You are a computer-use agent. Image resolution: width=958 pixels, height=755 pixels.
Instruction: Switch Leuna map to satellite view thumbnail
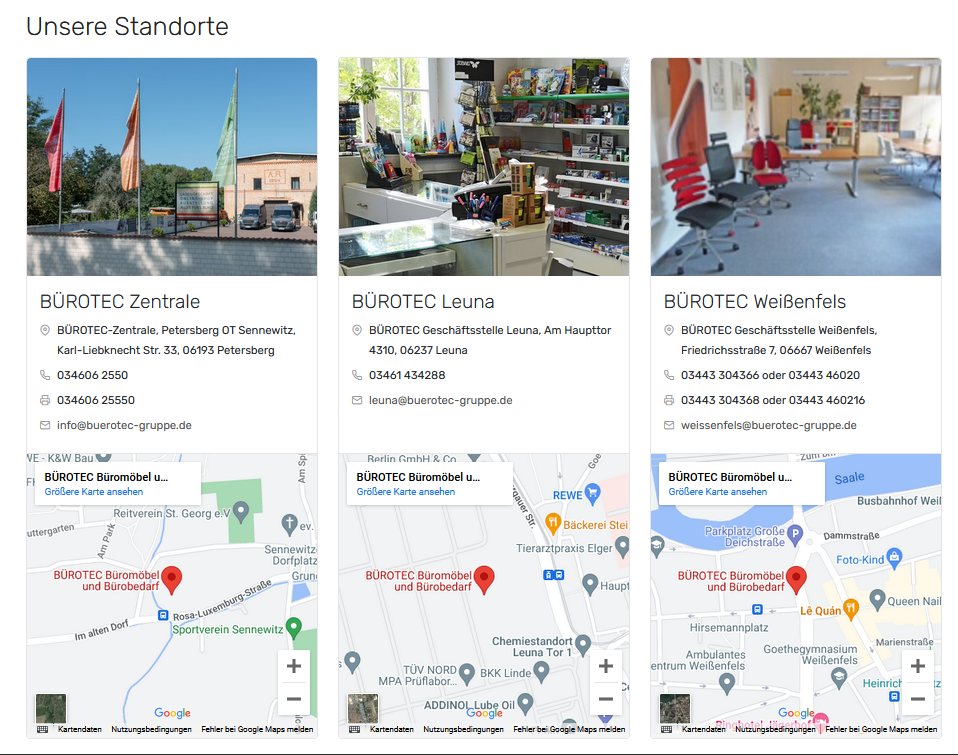(x=363, y=708)
